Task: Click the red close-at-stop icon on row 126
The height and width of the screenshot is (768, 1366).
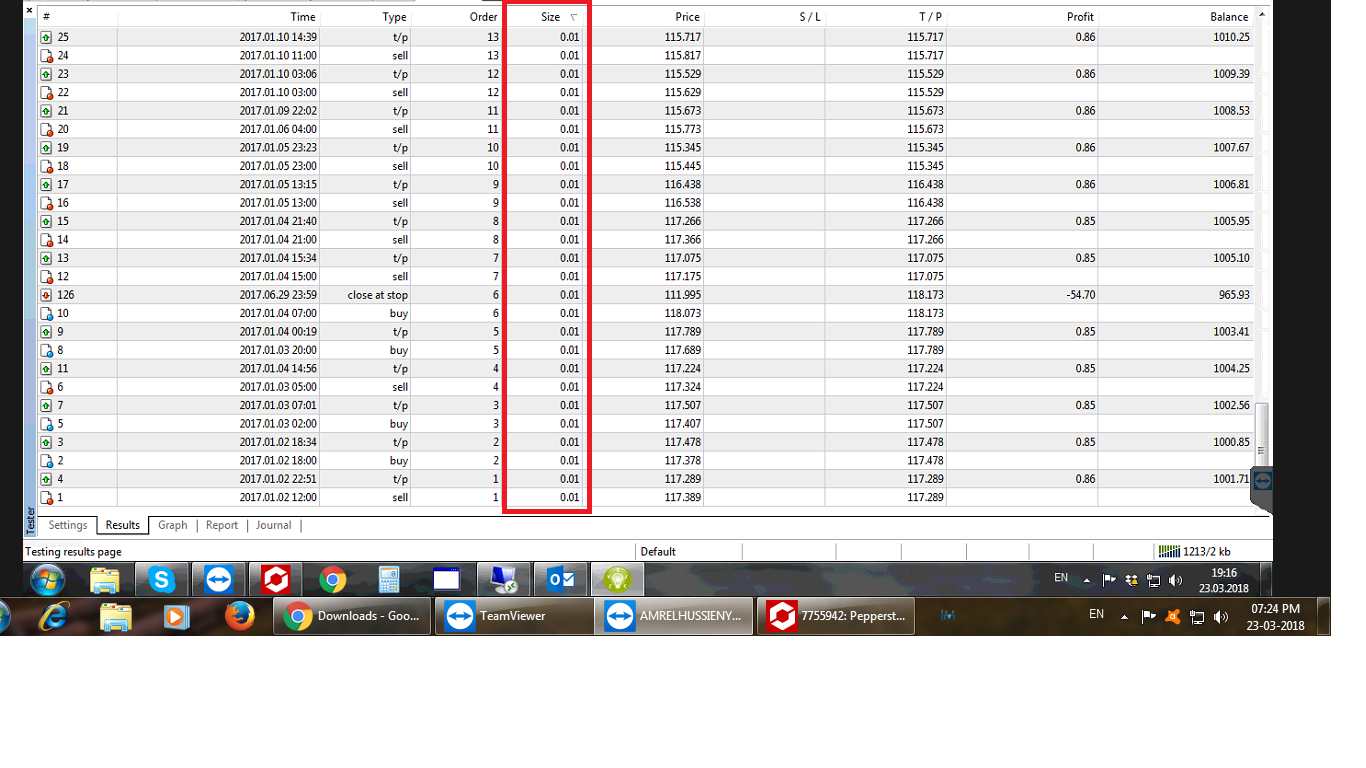Action: click(x=46, y=295)
